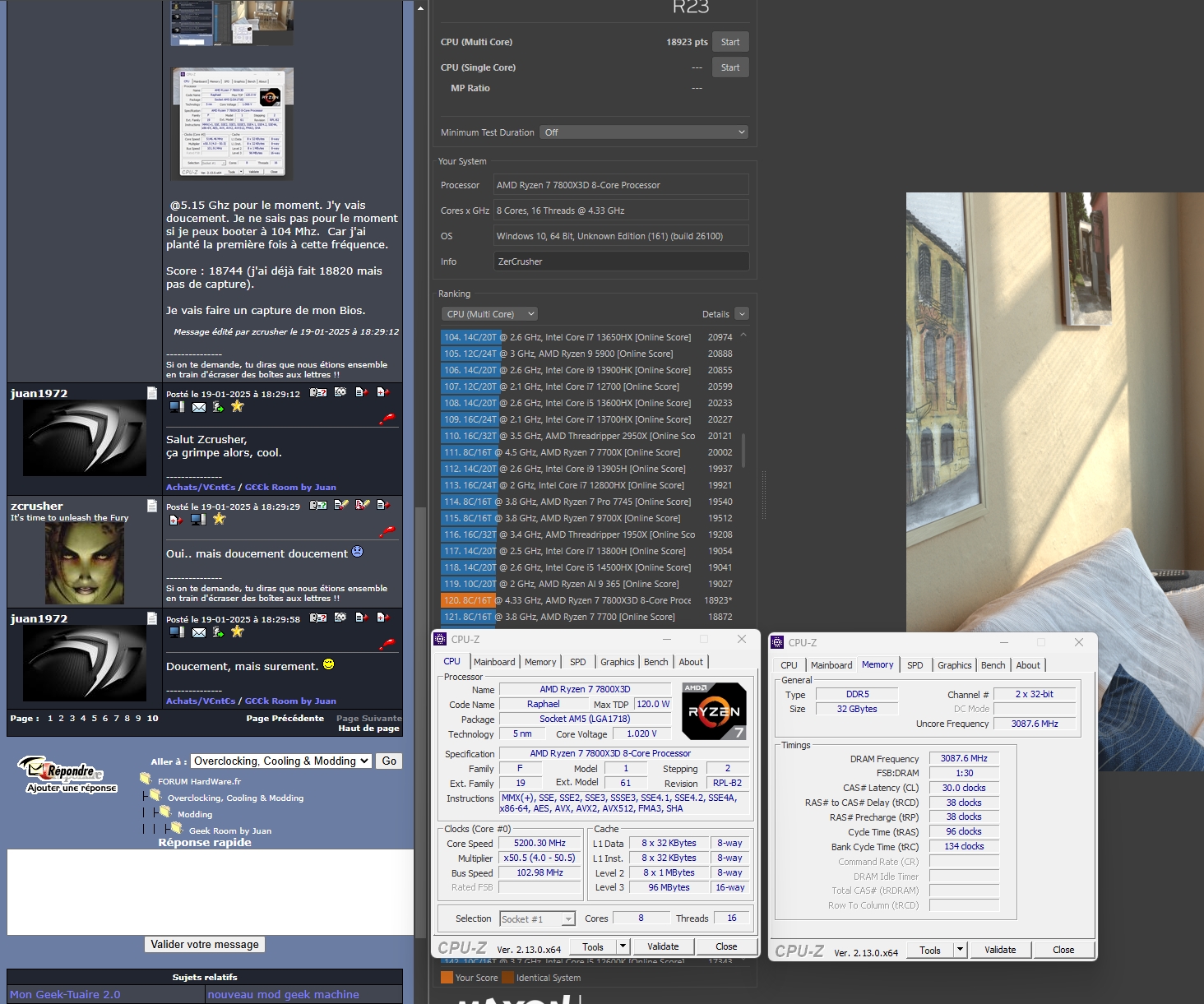Open the CPU-Z screenshot thumbnail in the forum post
Viewport: 1204px width, 1004px height.
232,123
